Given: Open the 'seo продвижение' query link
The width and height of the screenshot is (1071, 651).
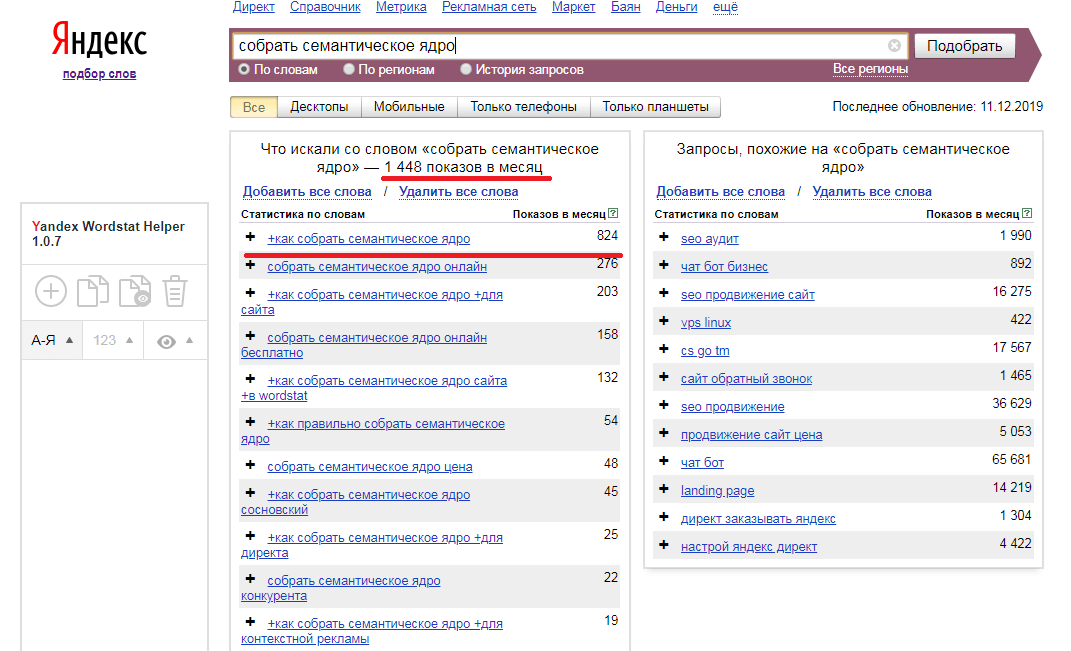Looking at the screenshot, I should coord(732,406).
